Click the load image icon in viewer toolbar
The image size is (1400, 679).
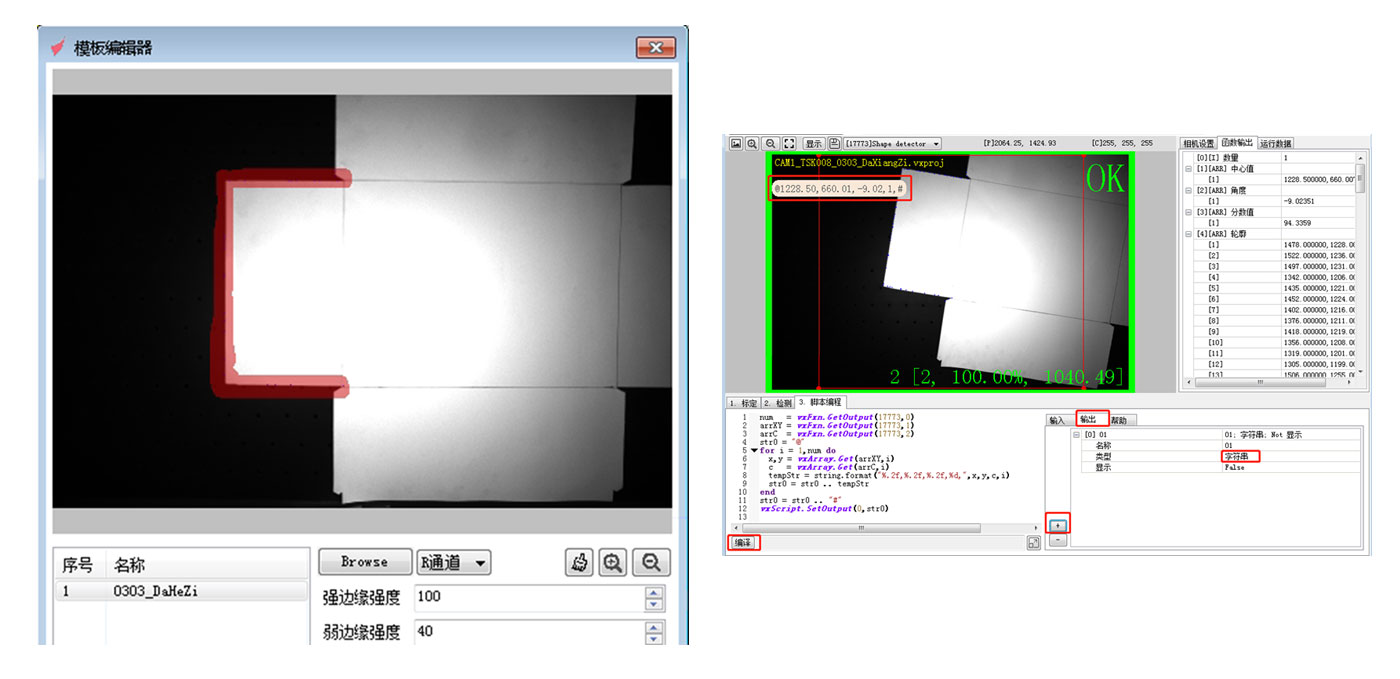[x=735, y=144]
